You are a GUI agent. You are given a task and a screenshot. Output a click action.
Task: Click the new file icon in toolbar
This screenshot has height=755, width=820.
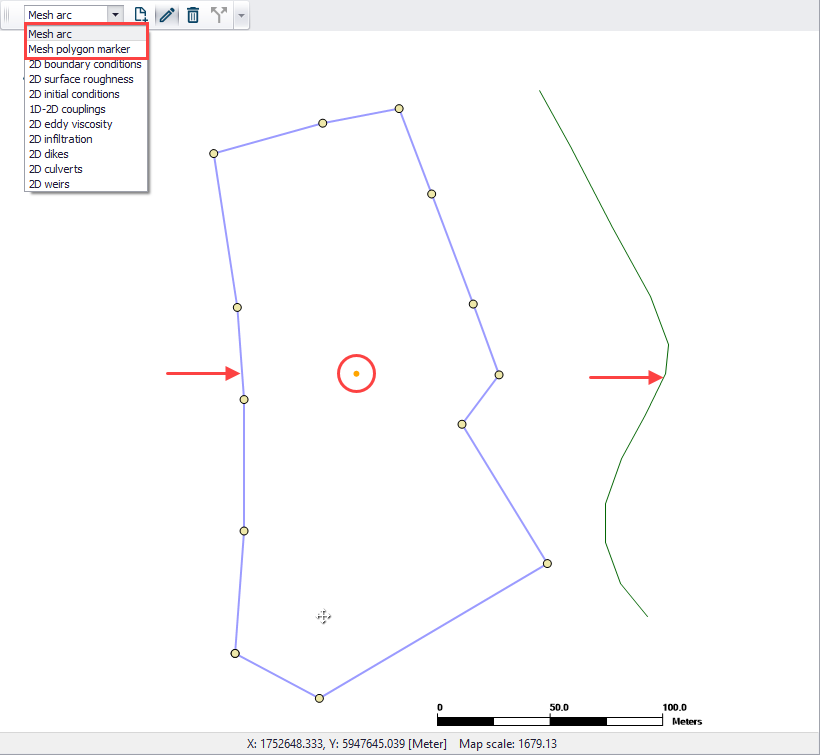tap(140, 15)
